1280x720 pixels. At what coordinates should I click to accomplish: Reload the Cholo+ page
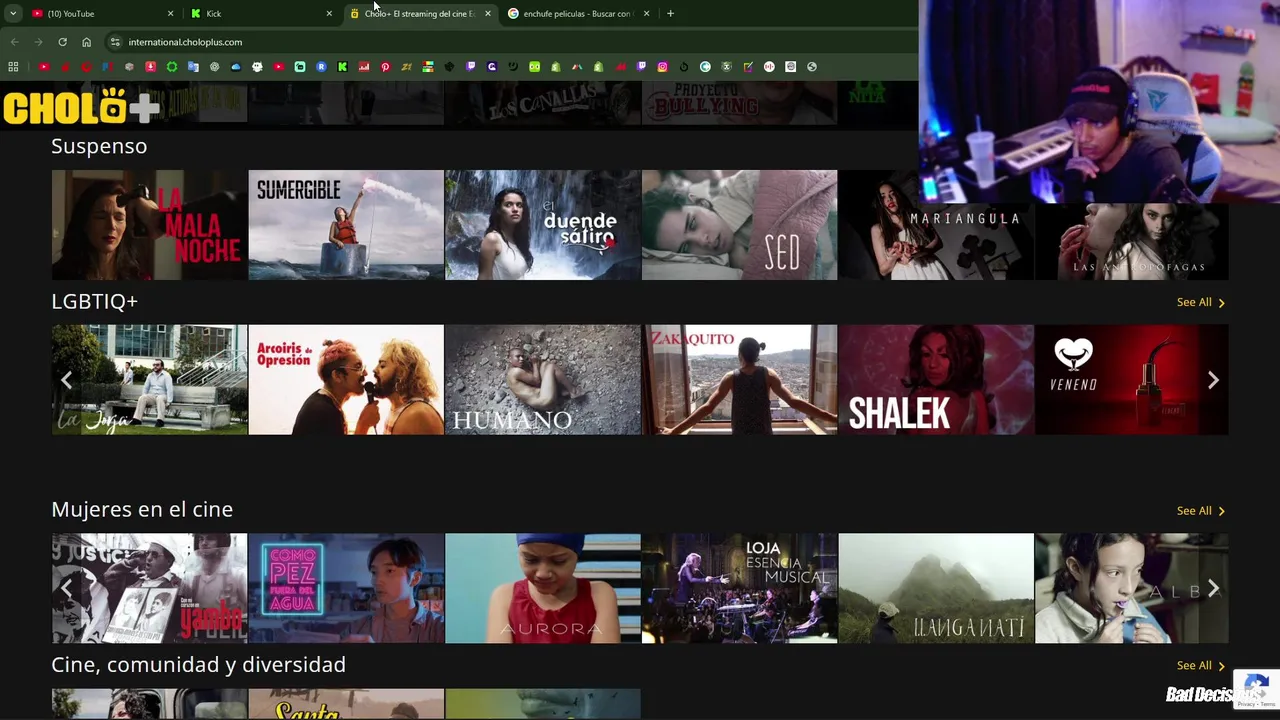click(x=62, y=42)
